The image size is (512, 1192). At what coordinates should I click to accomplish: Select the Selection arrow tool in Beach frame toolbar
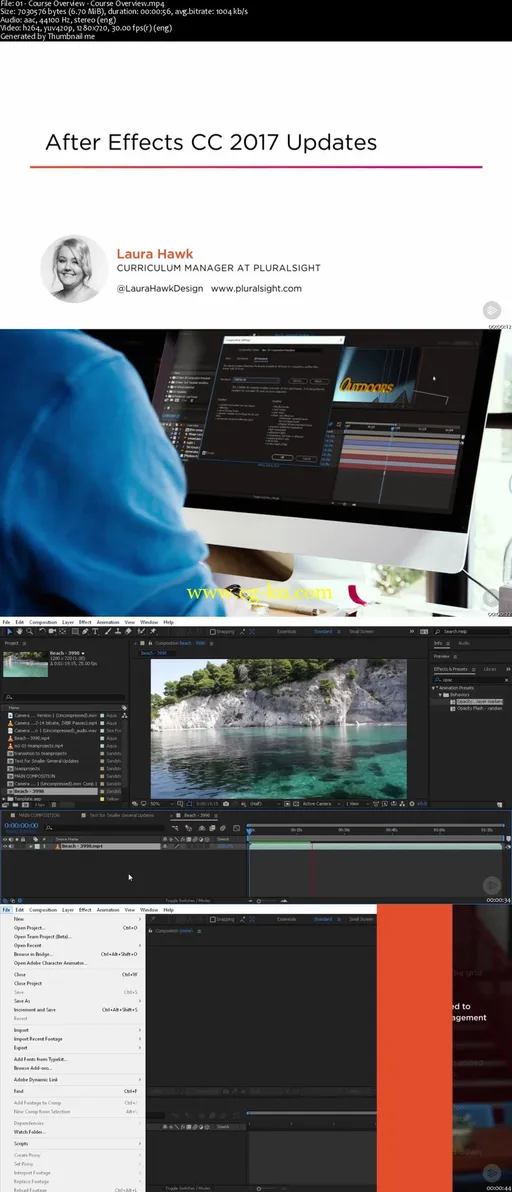pos(9,631)
